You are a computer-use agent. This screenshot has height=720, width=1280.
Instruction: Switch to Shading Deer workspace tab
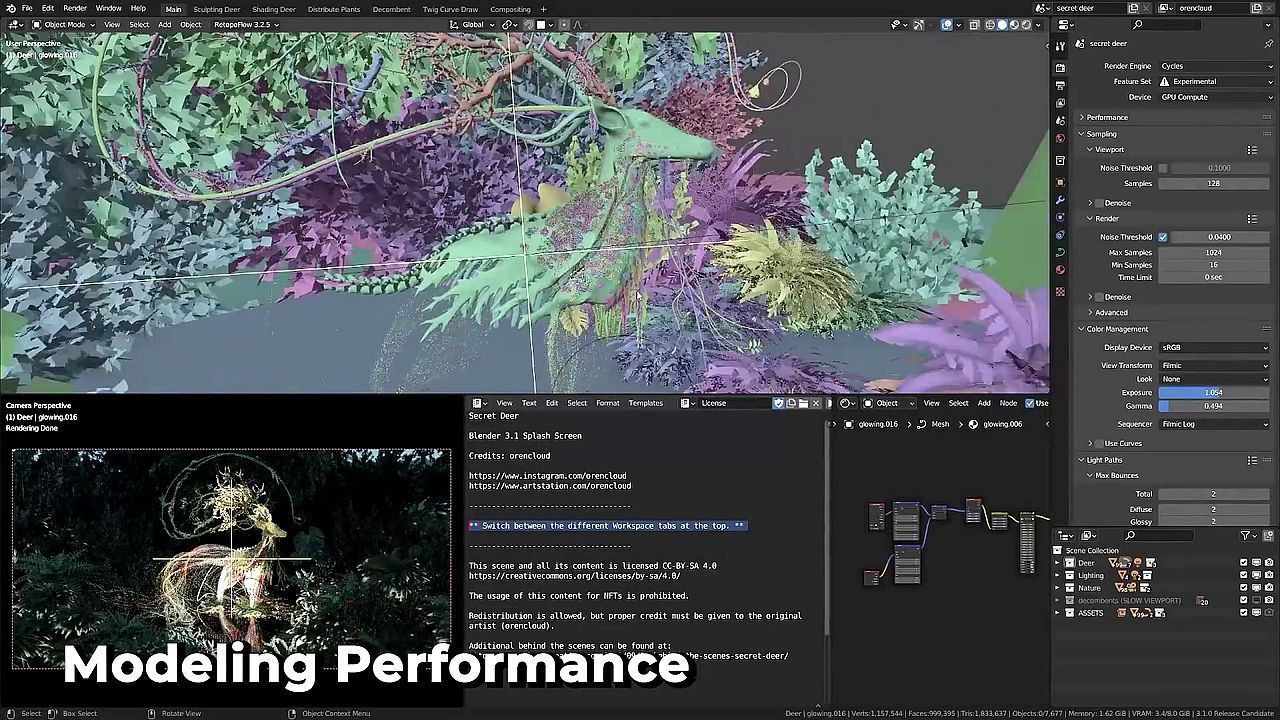click(273, 9)
